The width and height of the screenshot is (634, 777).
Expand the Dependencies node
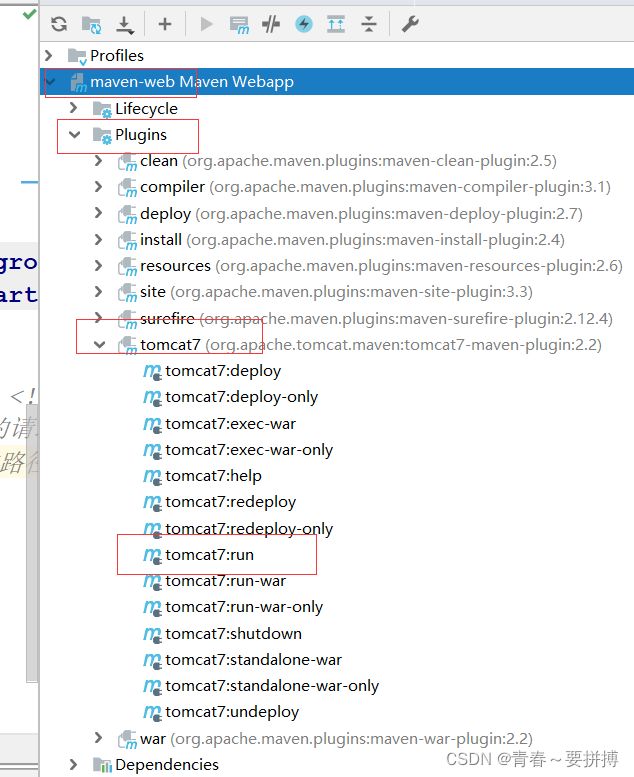tap(73, 764)
